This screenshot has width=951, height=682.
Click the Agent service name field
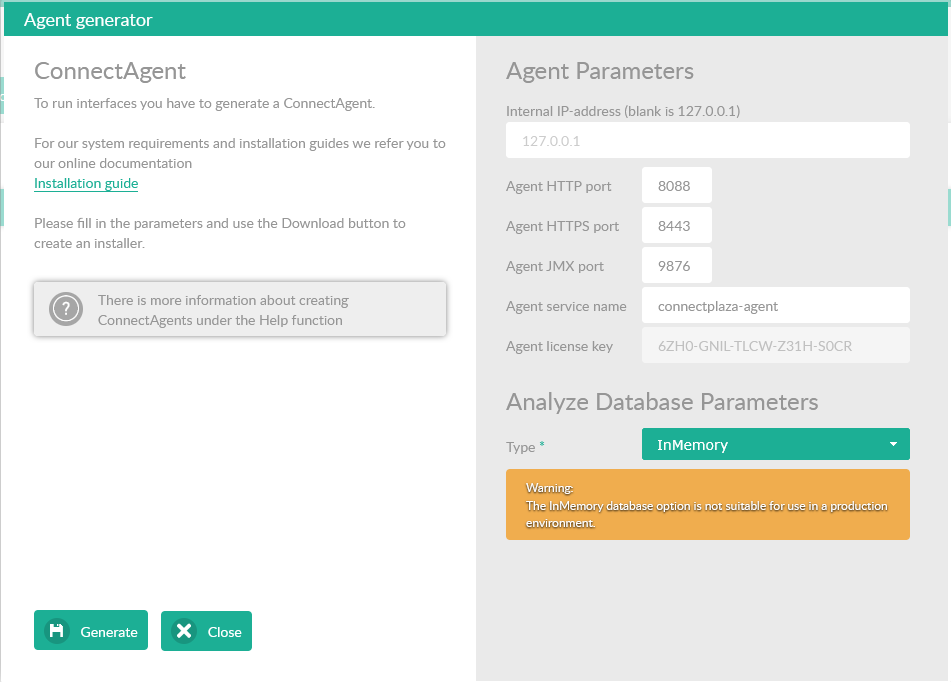776,306
